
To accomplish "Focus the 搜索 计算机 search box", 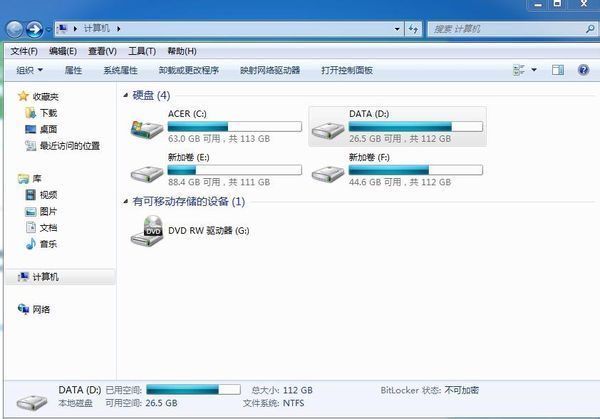I will 507,29.
